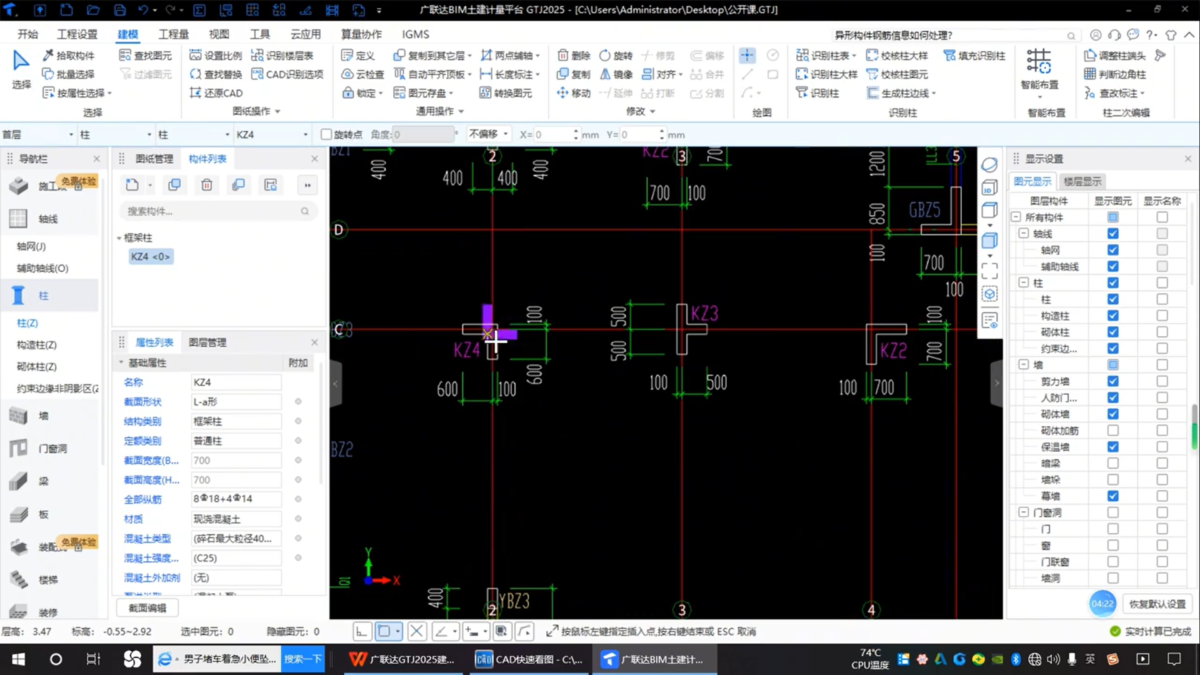Enable 显示图元 for 暗梁
1200x675 pixels.
click(x=1112, y=463)
